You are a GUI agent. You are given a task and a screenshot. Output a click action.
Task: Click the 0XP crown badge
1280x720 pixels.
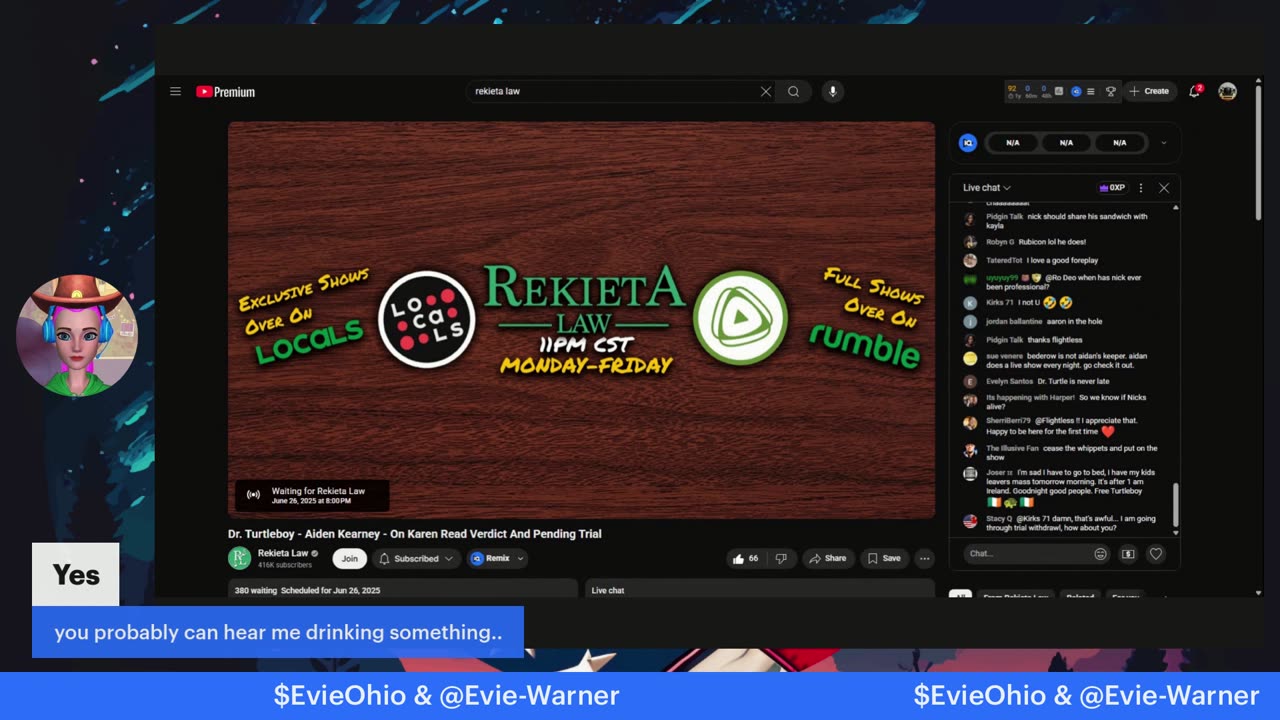(x=1112, y=188)
